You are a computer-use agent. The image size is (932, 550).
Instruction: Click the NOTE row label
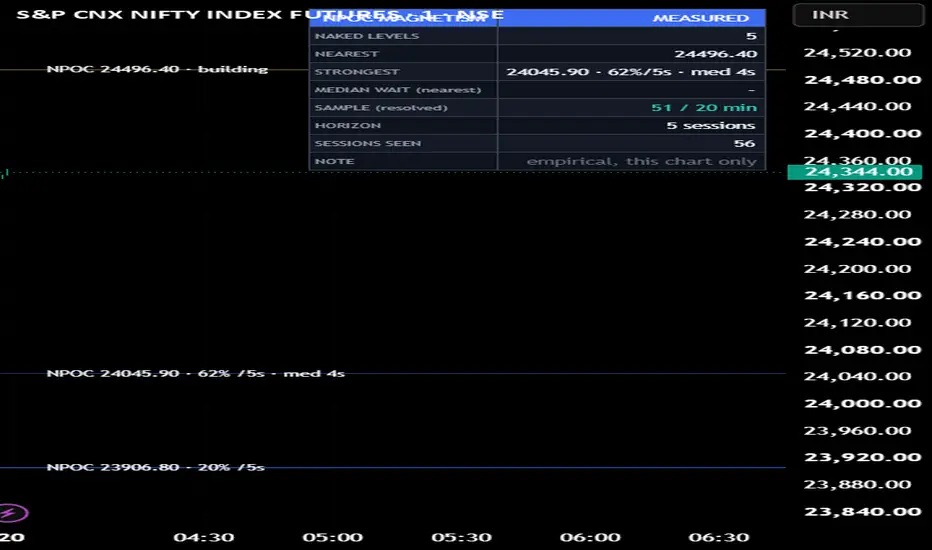pyautogui.click(x=335, y=161)
